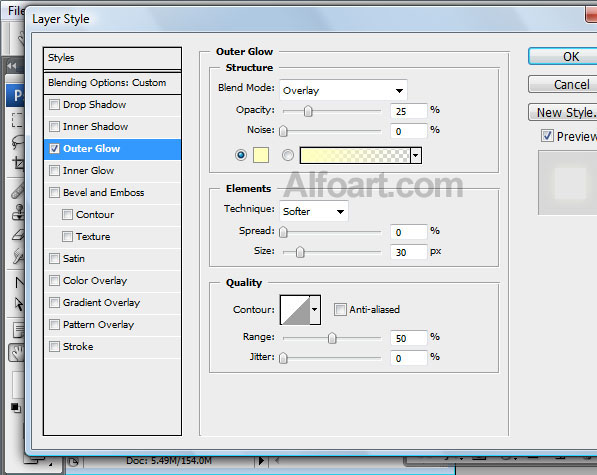Enable the Drop Shadow checkbox
The image size is (597, 475).
[x=54, y=104]
